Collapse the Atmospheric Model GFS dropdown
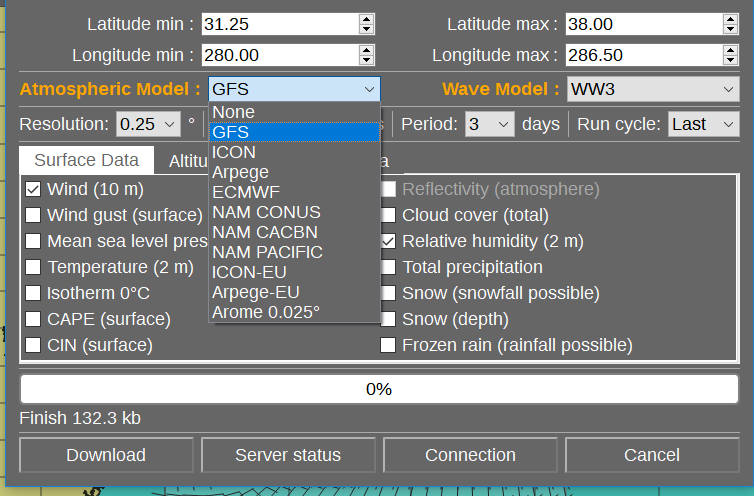Screen dimensions: 754x496 point(294,89)
